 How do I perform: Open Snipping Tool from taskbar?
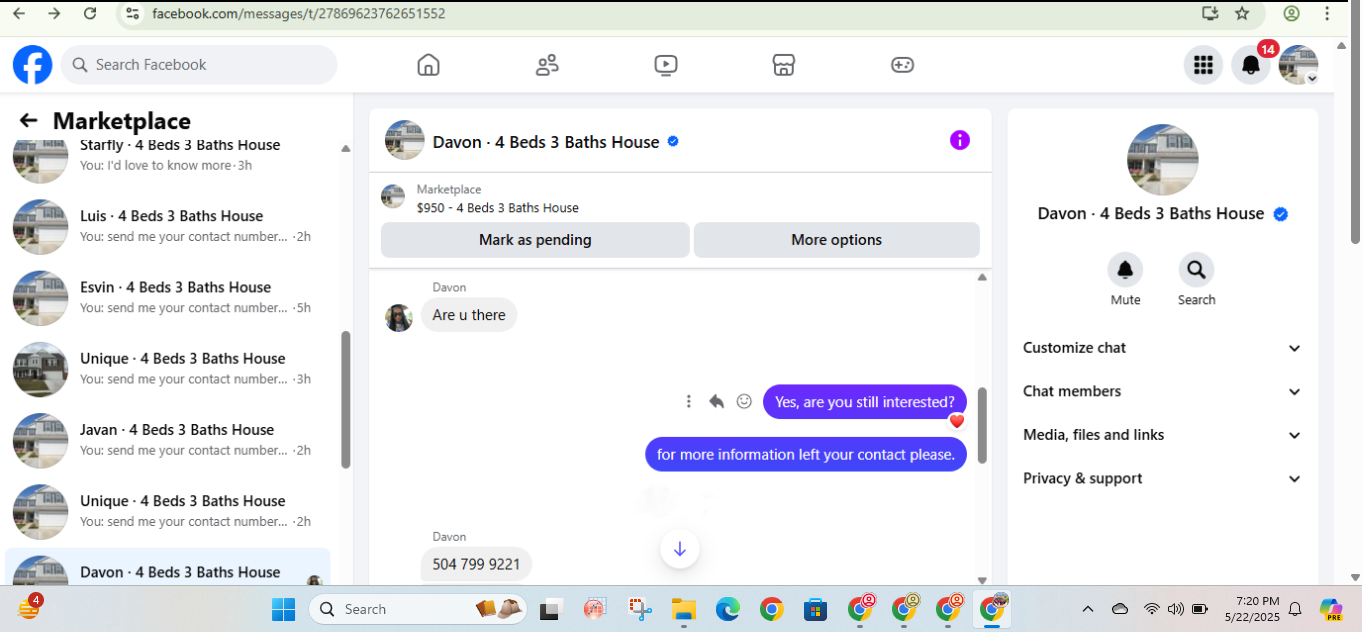point(639,609)
